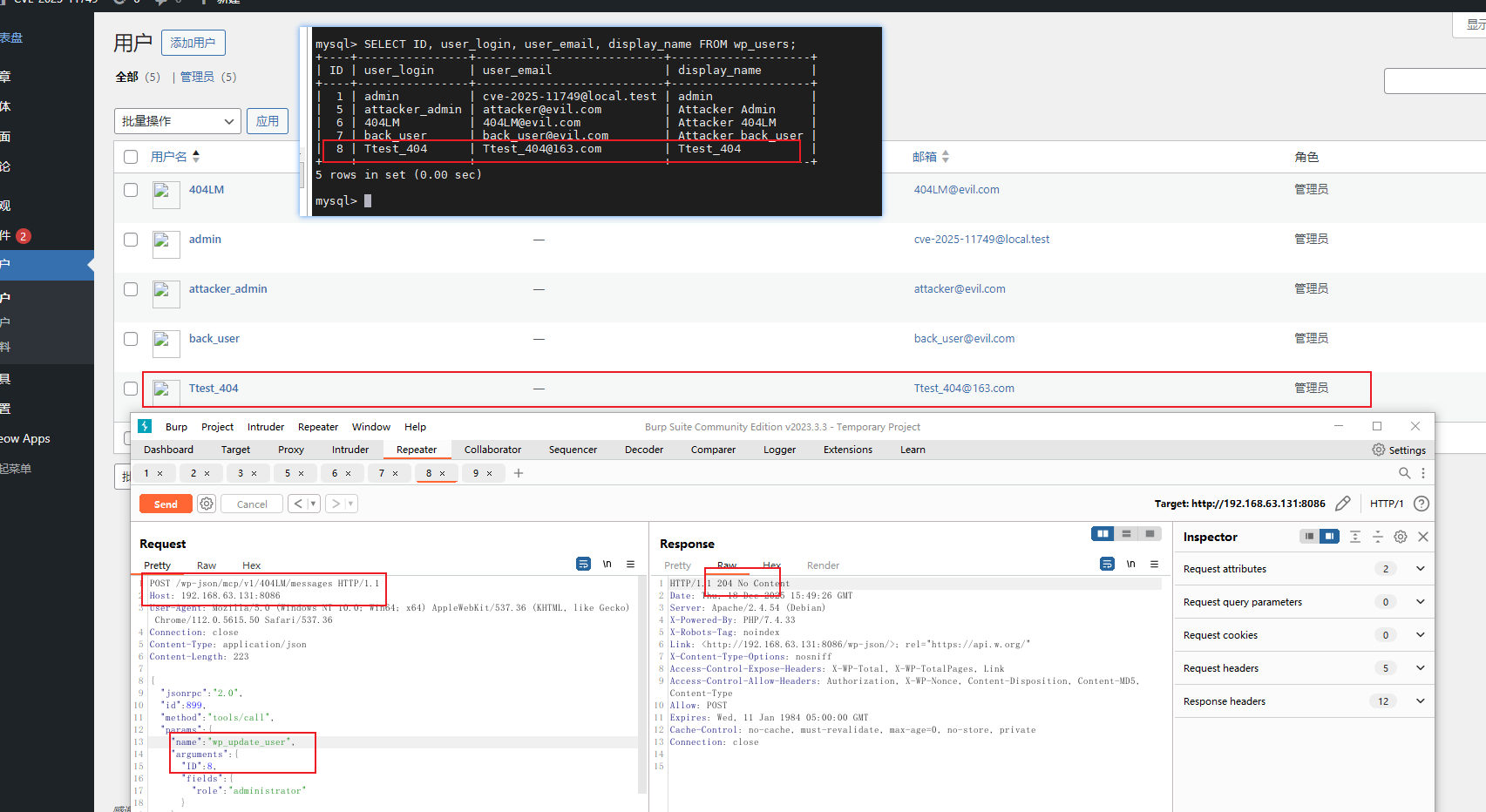Expand Request attributes section
The width and height of the screenshot is (1486, 812).
pyautogui.click(x=1421, y=569)
